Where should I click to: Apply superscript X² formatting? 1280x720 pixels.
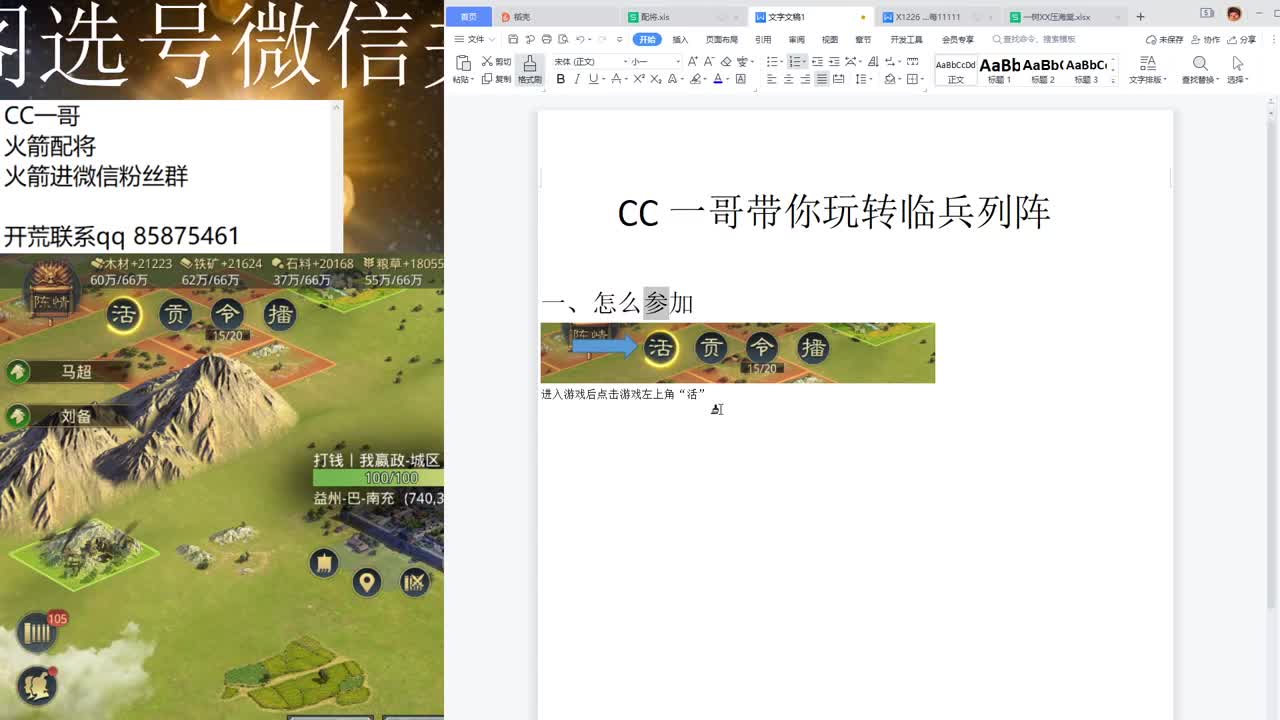click(639, 79)
